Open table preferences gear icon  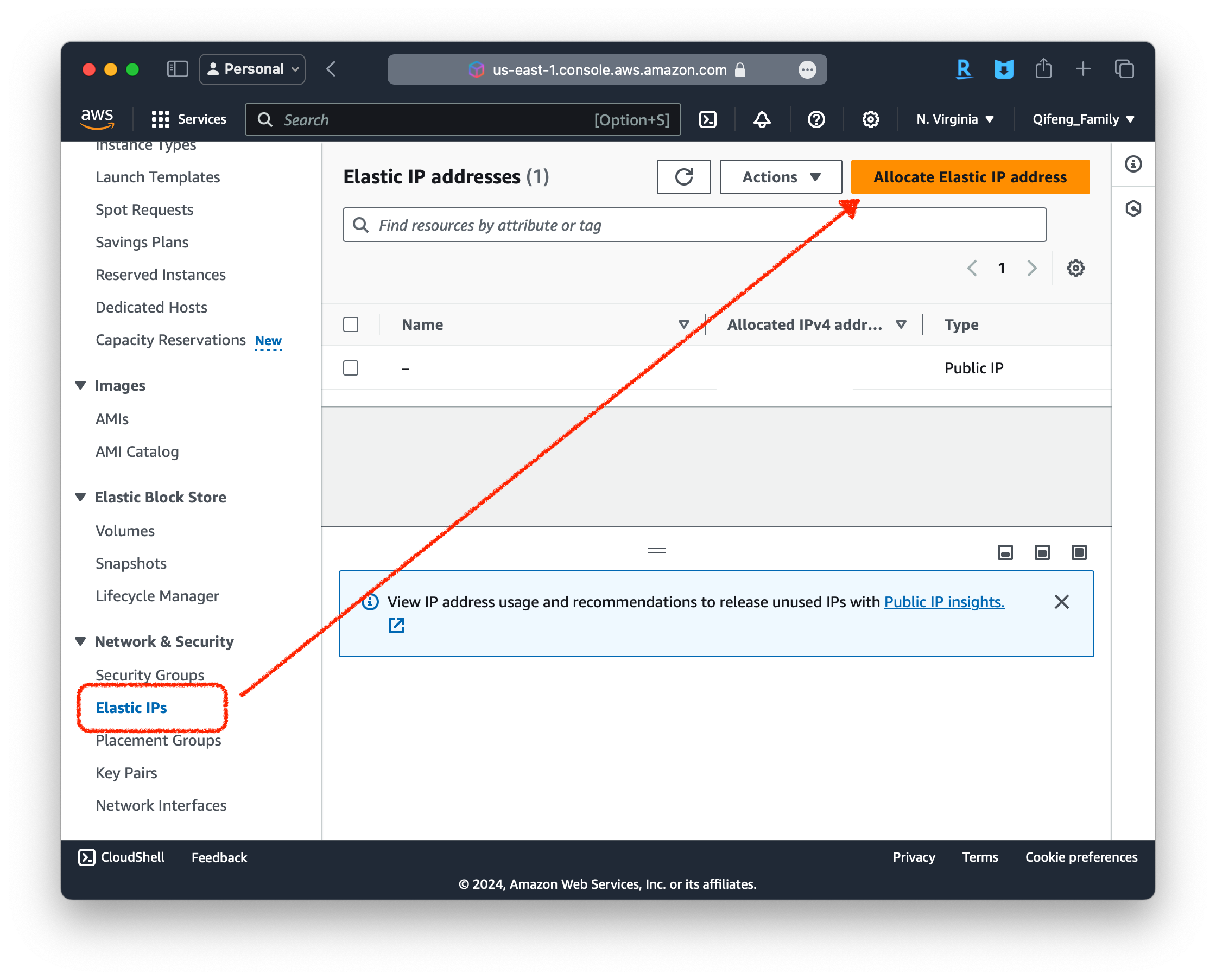point(1075,268)
